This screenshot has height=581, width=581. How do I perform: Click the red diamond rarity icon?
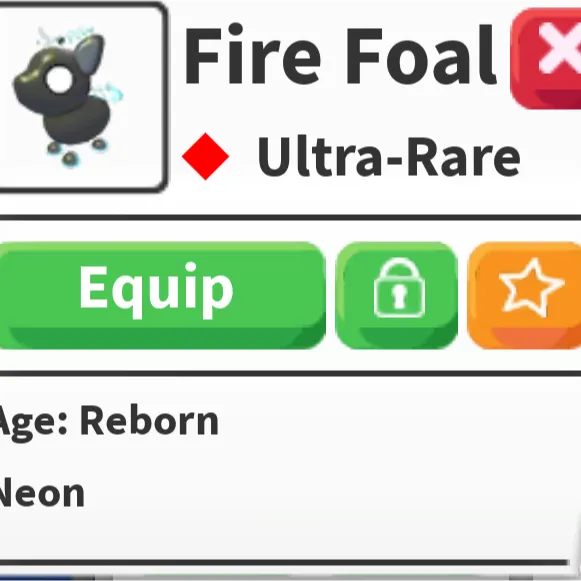pos(205,156)
